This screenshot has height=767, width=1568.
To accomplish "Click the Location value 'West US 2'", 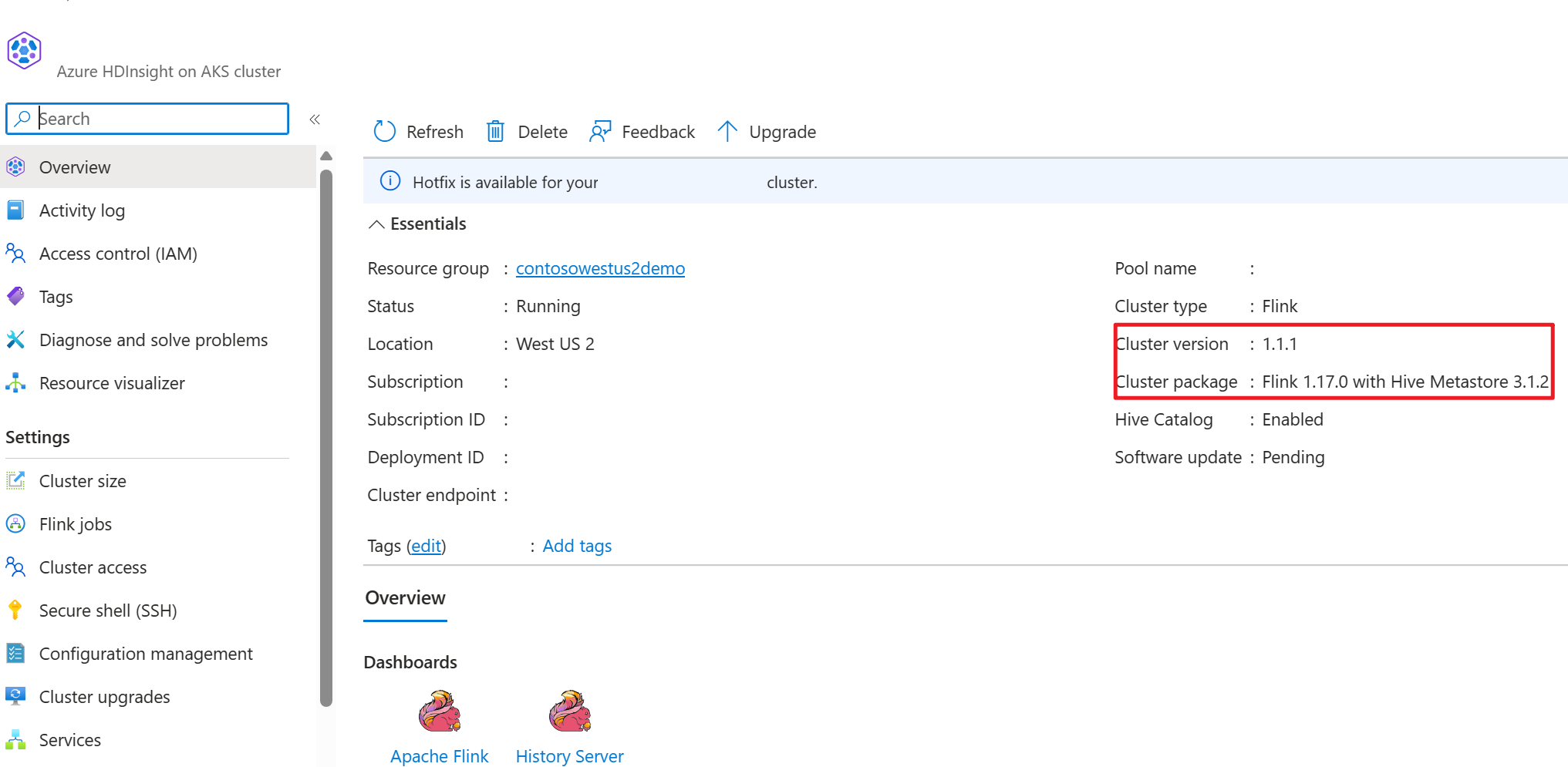I will tap(555, 344).
